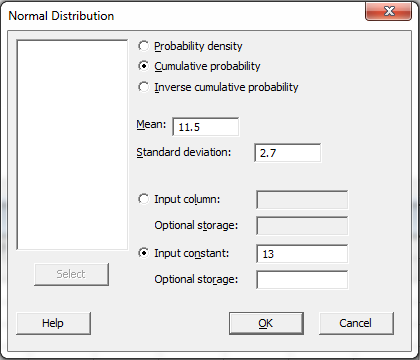Click the Input column text box
Image resolution: width=420 pixels, height=360 pixels.
pos(302,200)
